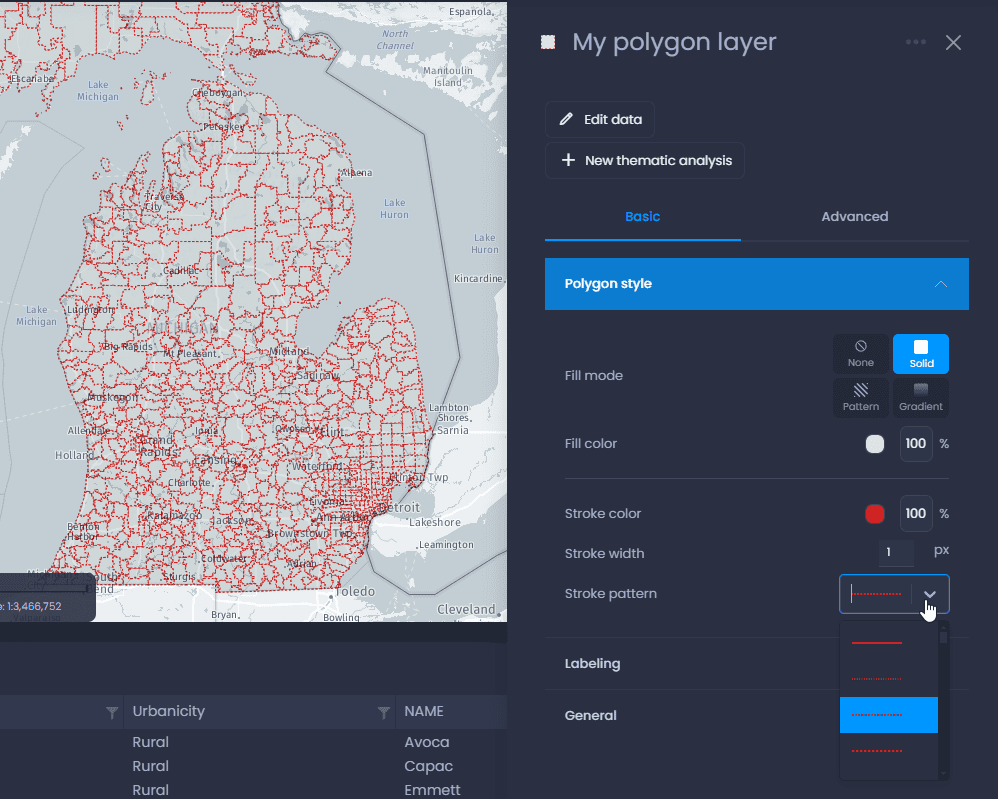998x799 pixels.
Task: Select the Emmett cell in table
Action: [x=432, y=790]
